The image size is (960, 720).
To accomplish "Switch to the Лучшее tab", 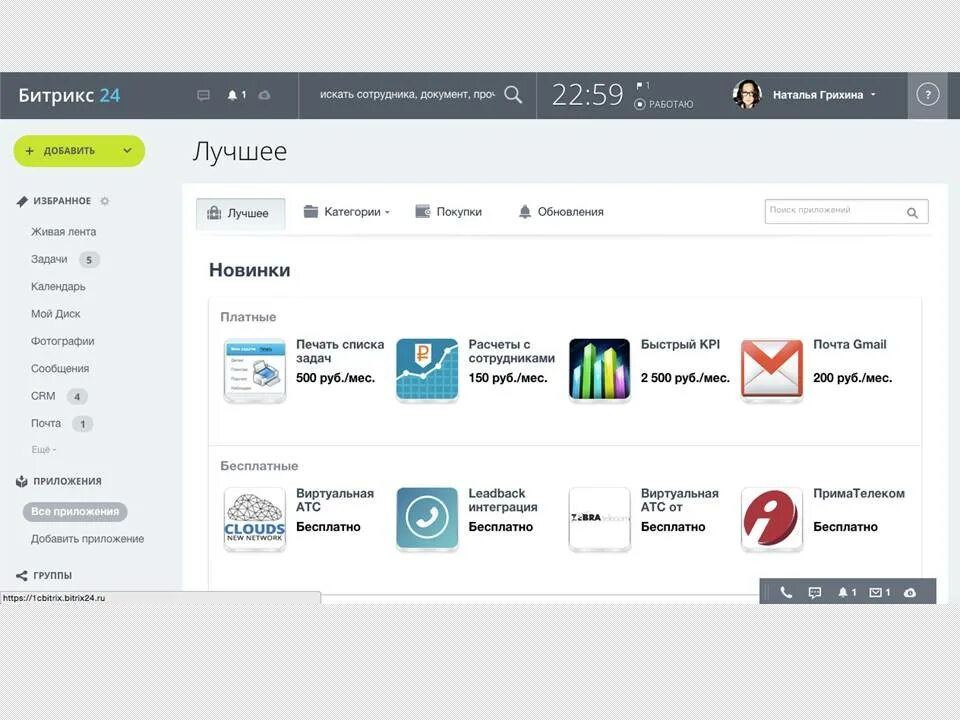I will [x=241, y=213].
